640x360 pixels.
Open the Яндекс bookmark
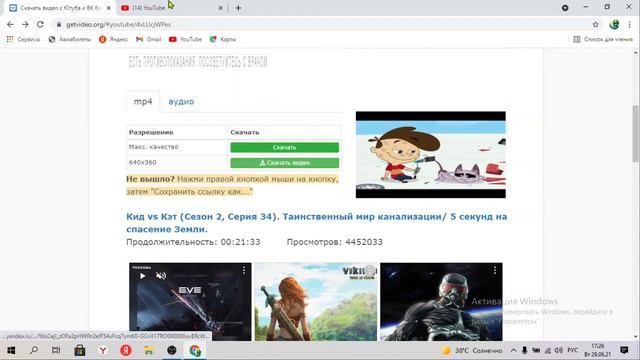(113, 39)
